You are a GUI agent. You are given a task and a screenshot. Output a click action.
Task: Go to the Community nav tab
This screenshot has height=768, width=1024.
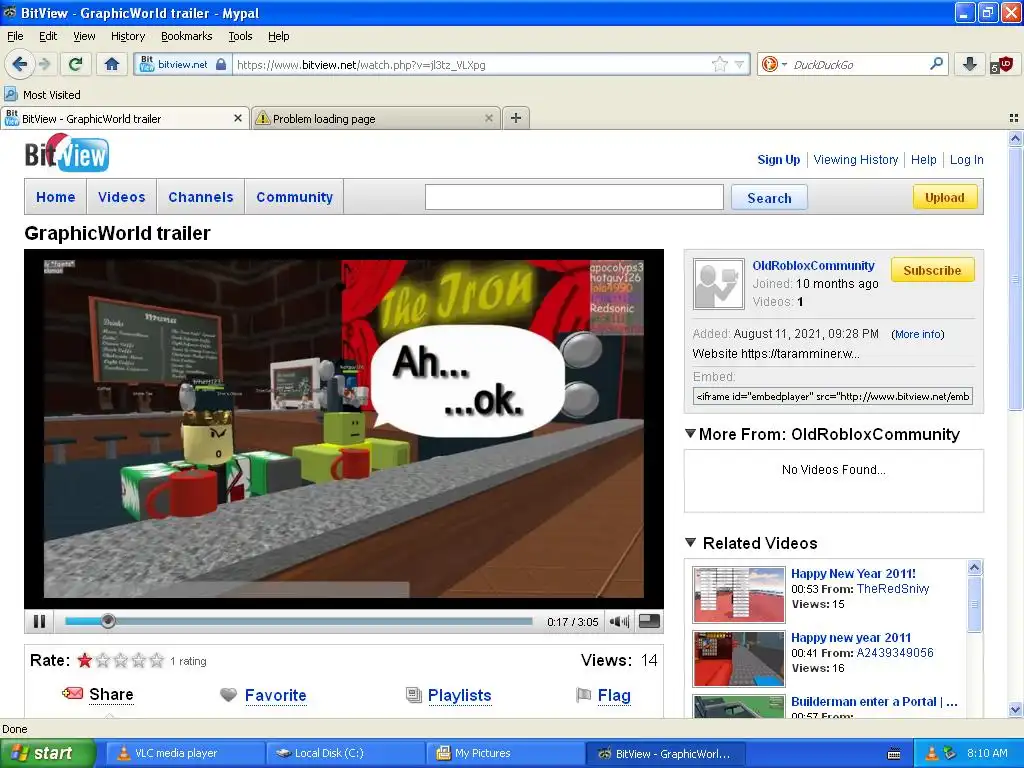tap(295, 197)
